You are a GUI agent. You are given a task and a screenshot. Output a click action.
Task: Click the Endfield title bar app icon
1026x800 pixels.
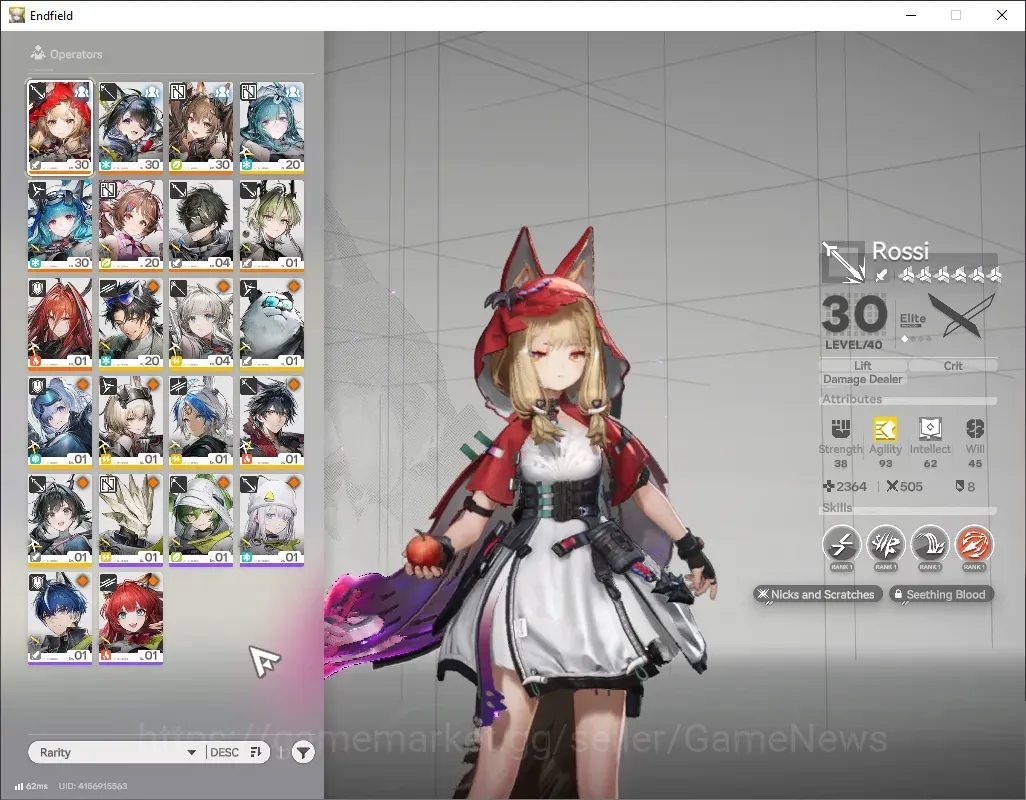click(x=16, y=15)
